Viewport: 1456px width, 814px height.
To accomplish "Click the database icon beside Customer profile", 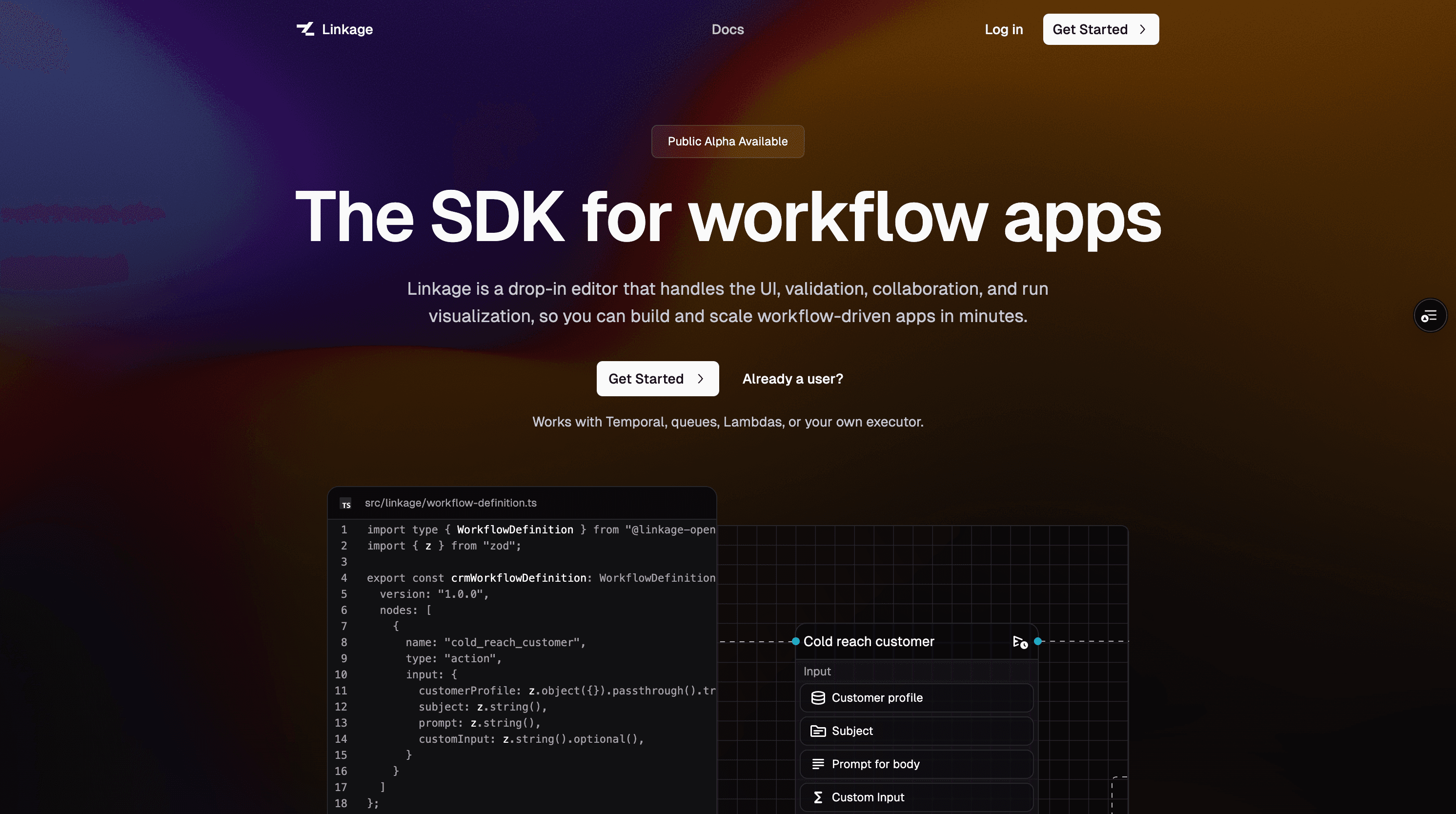I will (x=818, y=698).
